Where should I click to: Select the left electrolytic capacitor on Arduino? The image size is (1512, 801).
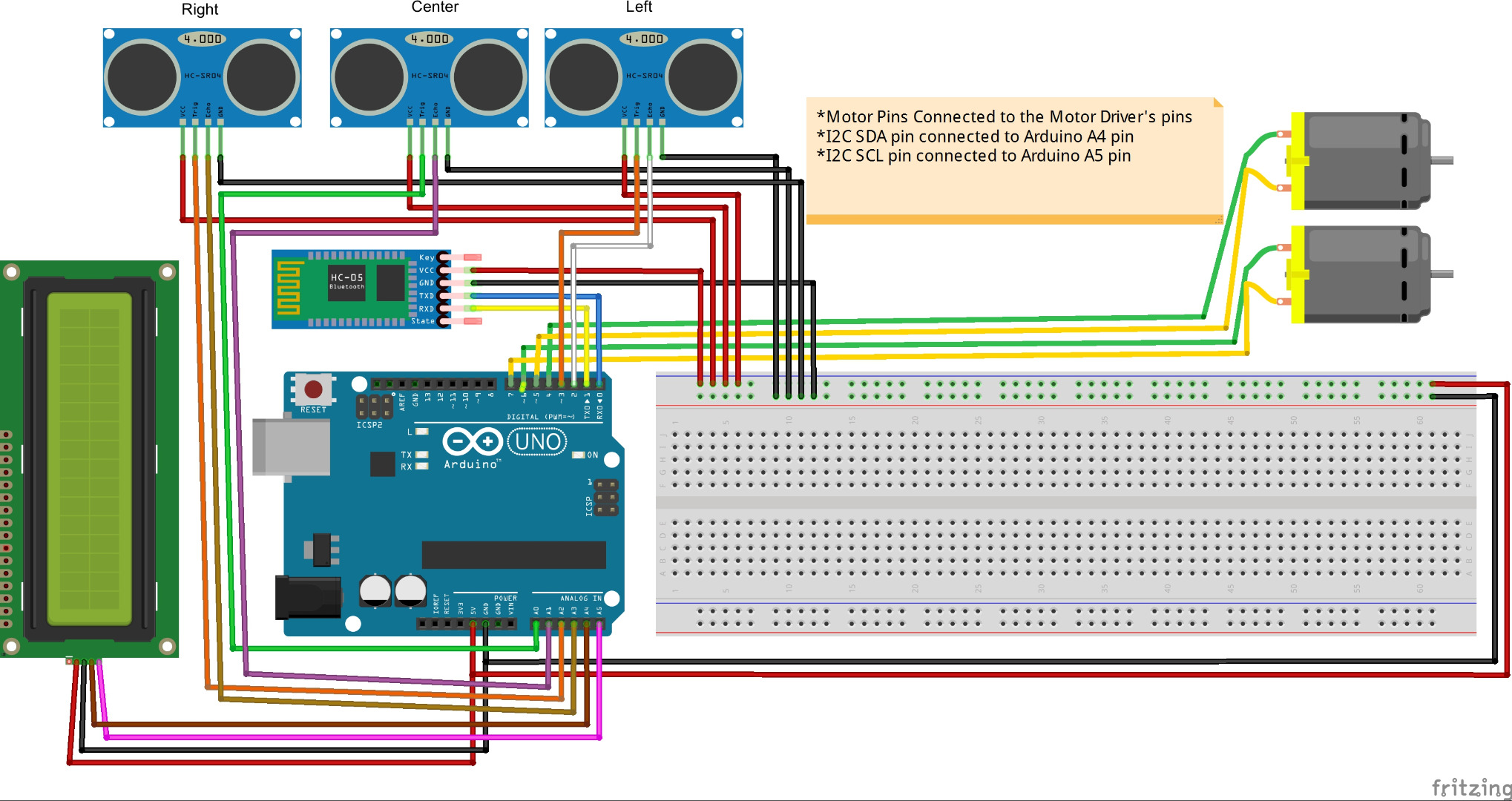(375, 590)
